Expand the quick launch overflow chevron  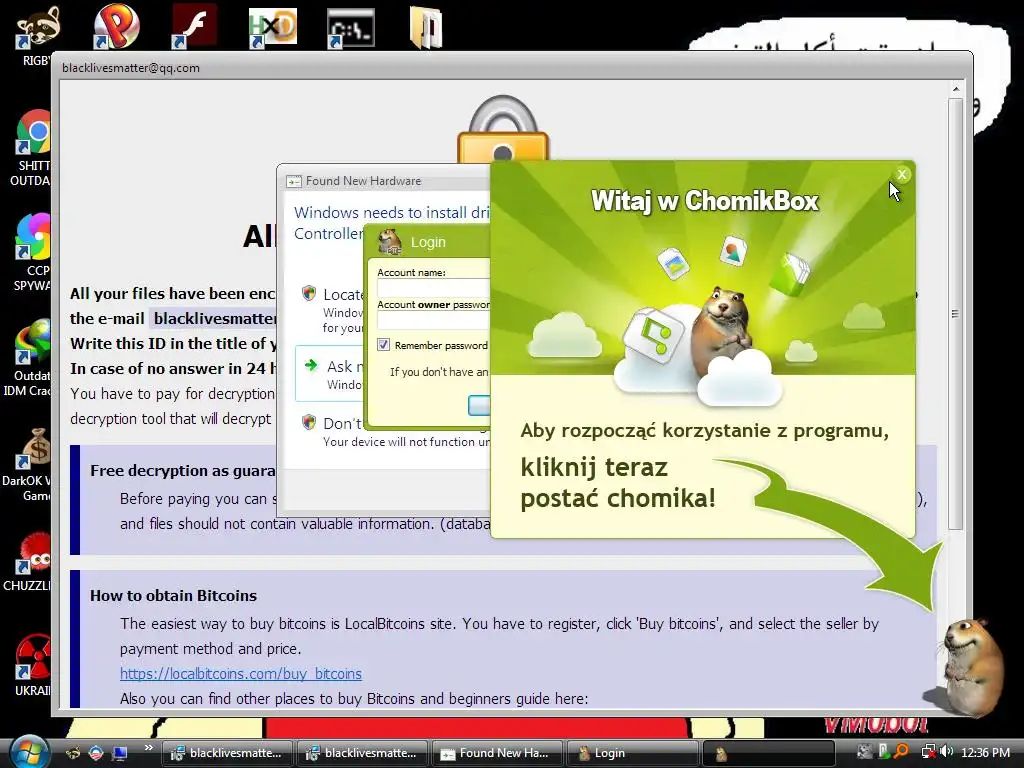[149, 748]
